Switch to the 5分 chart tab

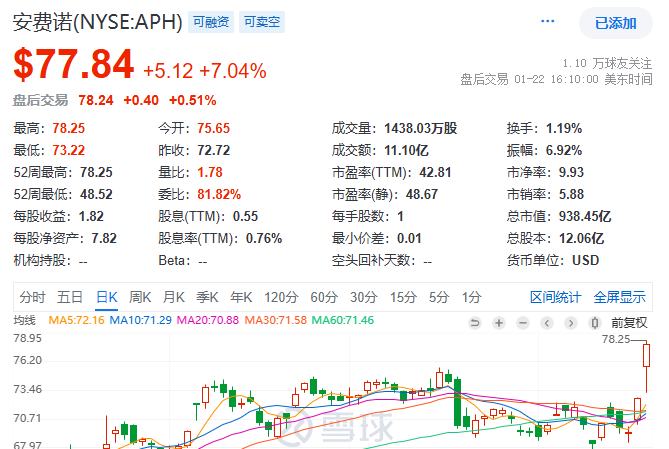439,297
